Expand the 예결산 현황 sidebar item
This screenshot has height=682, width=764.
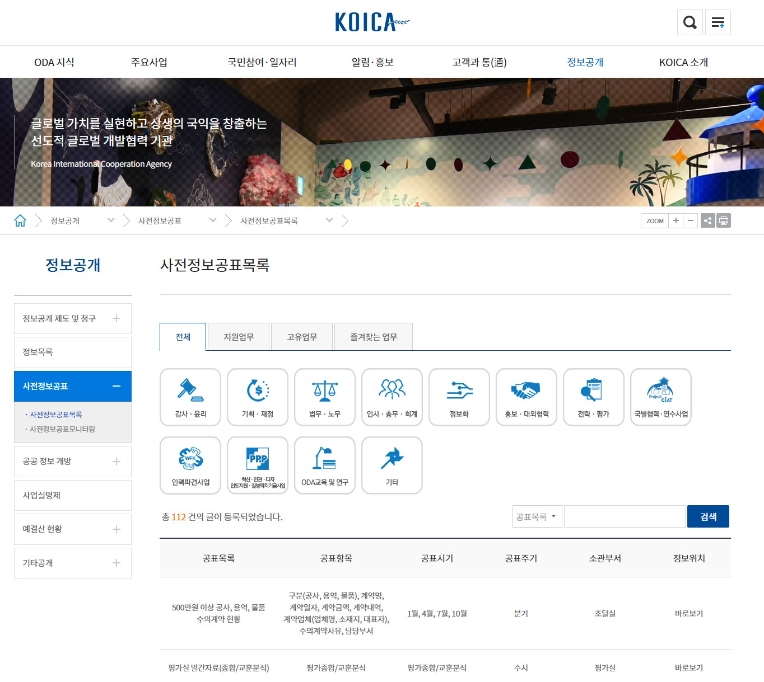116,529
